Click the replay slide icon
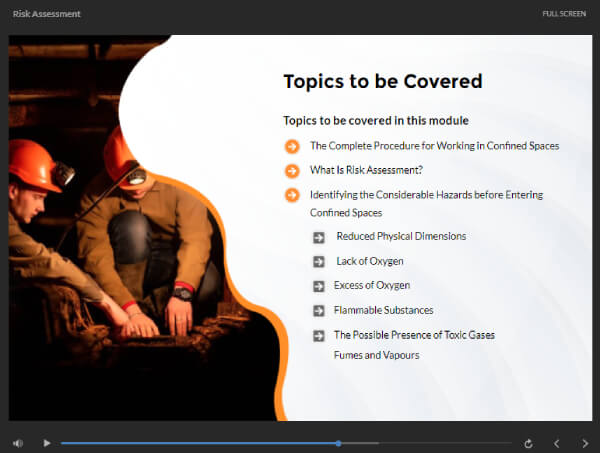The height and width of the screenshot is (453, 600). point(528,443)
